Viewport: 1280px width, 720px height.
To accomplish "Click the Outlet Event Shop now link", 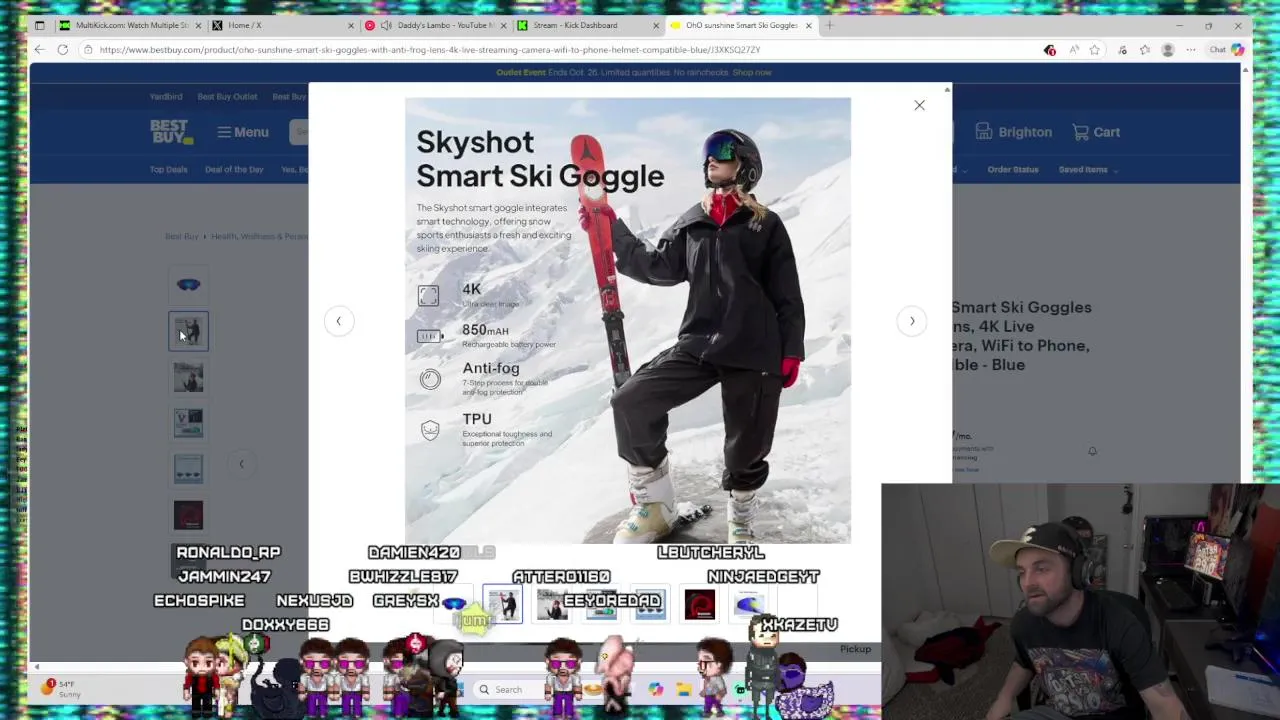I will (752, 72).
